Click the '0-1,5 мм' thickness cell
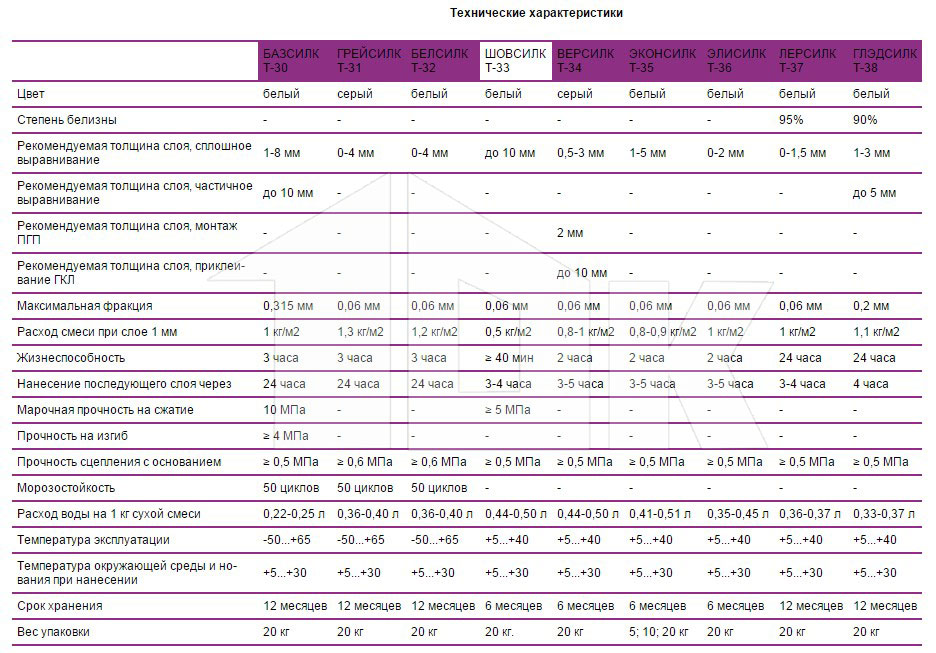 click(802, 153)
